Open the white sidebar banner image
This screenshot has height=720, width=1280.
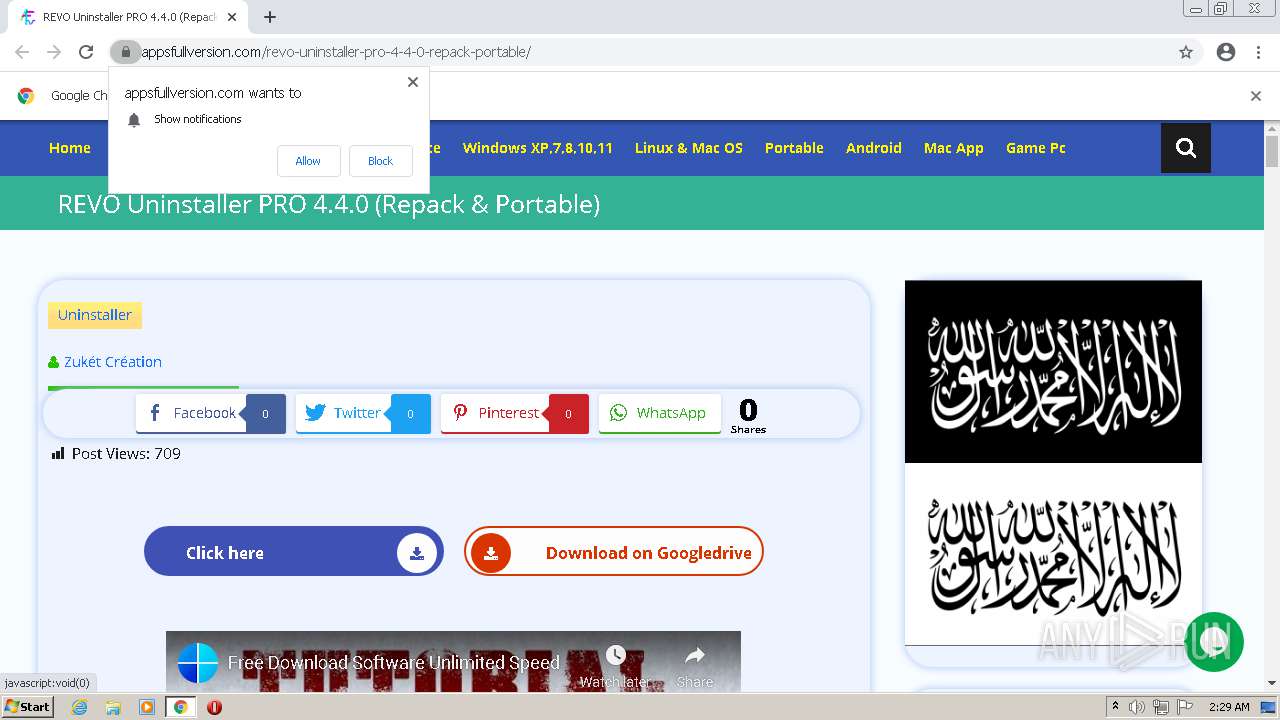(x=1053, y=554)
